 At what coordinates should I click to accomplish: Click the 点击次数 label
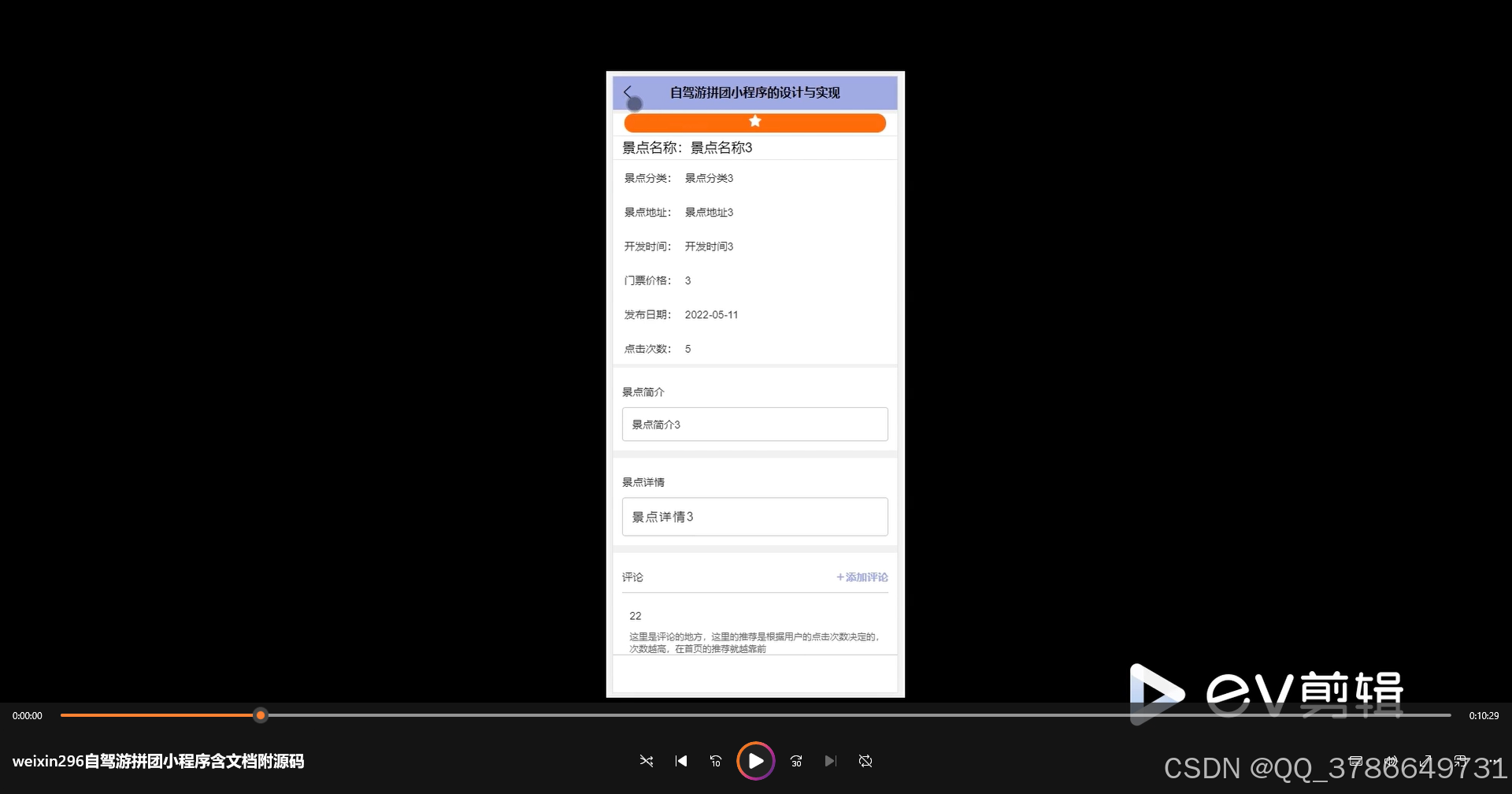(647, 349)
